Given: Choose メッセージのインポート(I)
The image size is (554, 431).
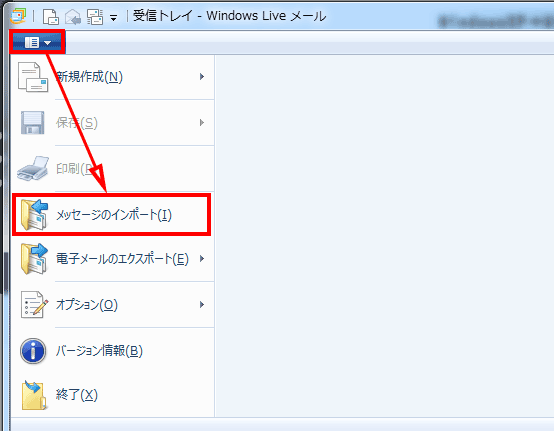Looking at the screenshot, I should coord(112,214).
